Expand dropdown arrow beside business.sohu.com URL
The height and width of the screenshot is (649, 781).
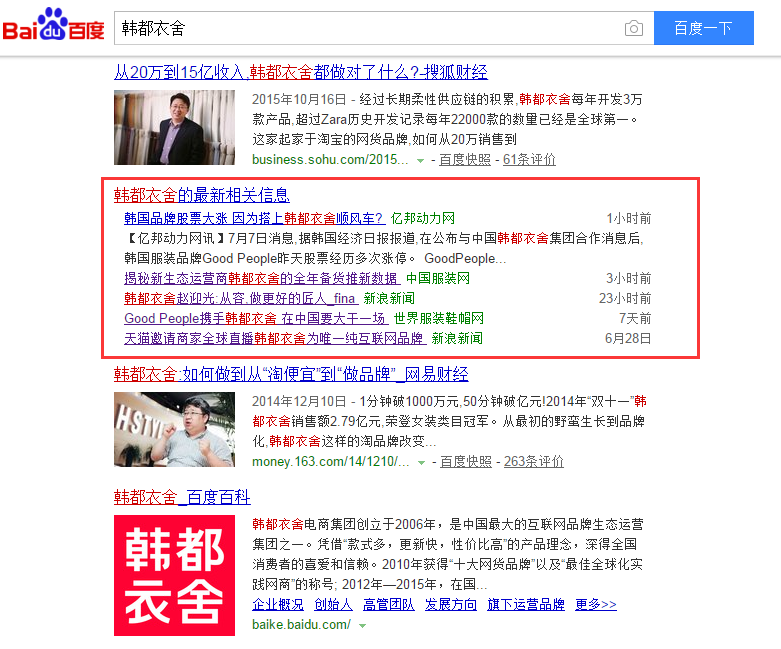pos(420,160)
